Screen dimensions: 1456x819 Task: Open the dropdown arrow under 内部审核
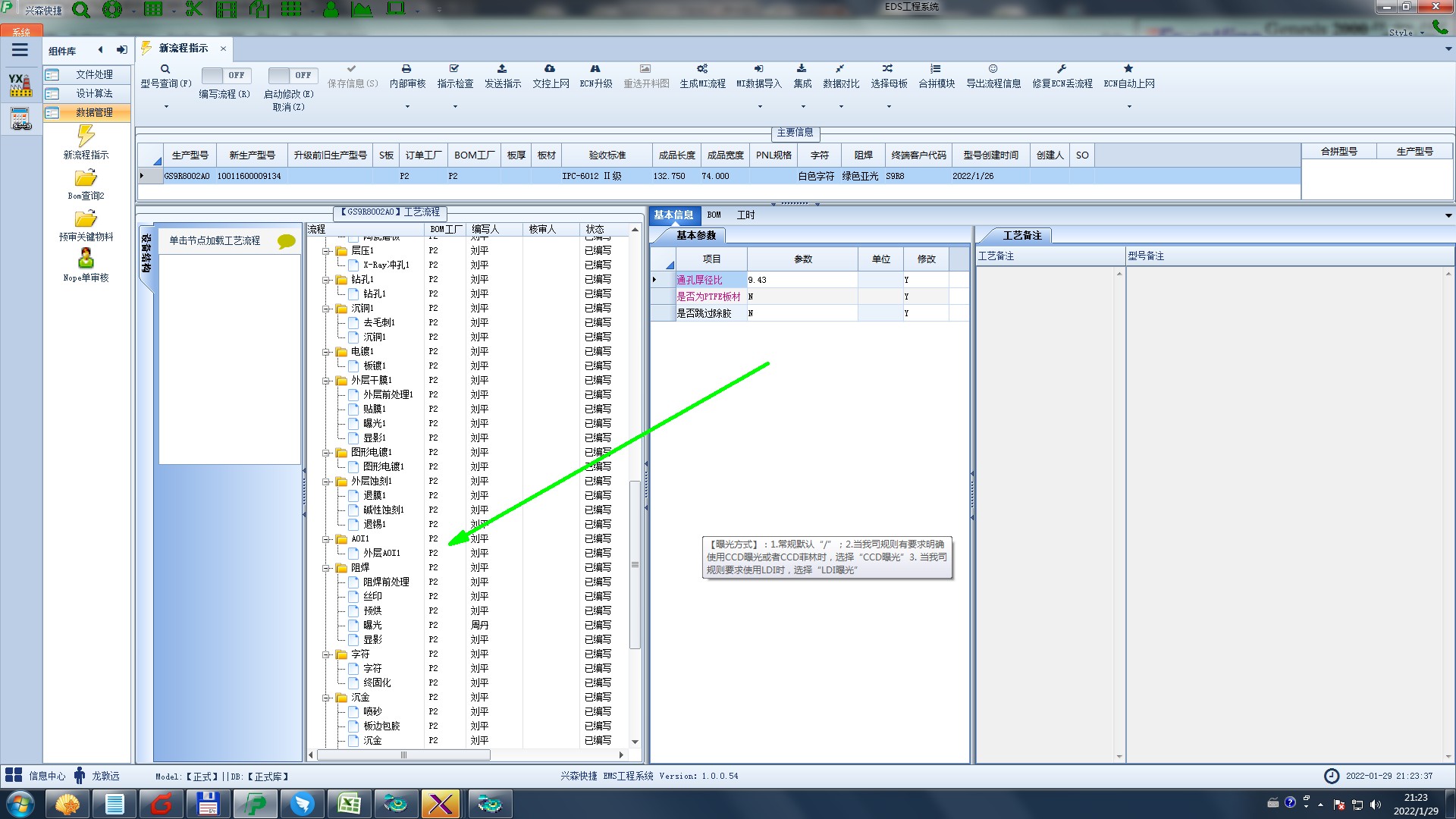coord(407,107)
